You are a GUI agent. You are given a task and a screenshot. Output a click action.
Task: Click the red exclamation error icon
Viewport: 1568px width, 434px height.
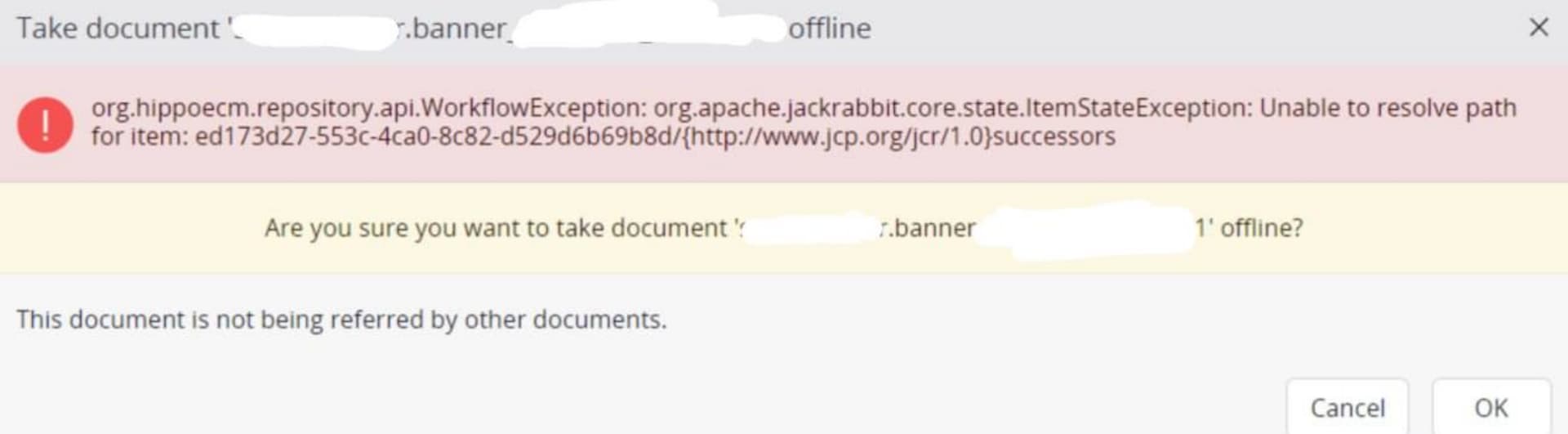coord(45,125)
